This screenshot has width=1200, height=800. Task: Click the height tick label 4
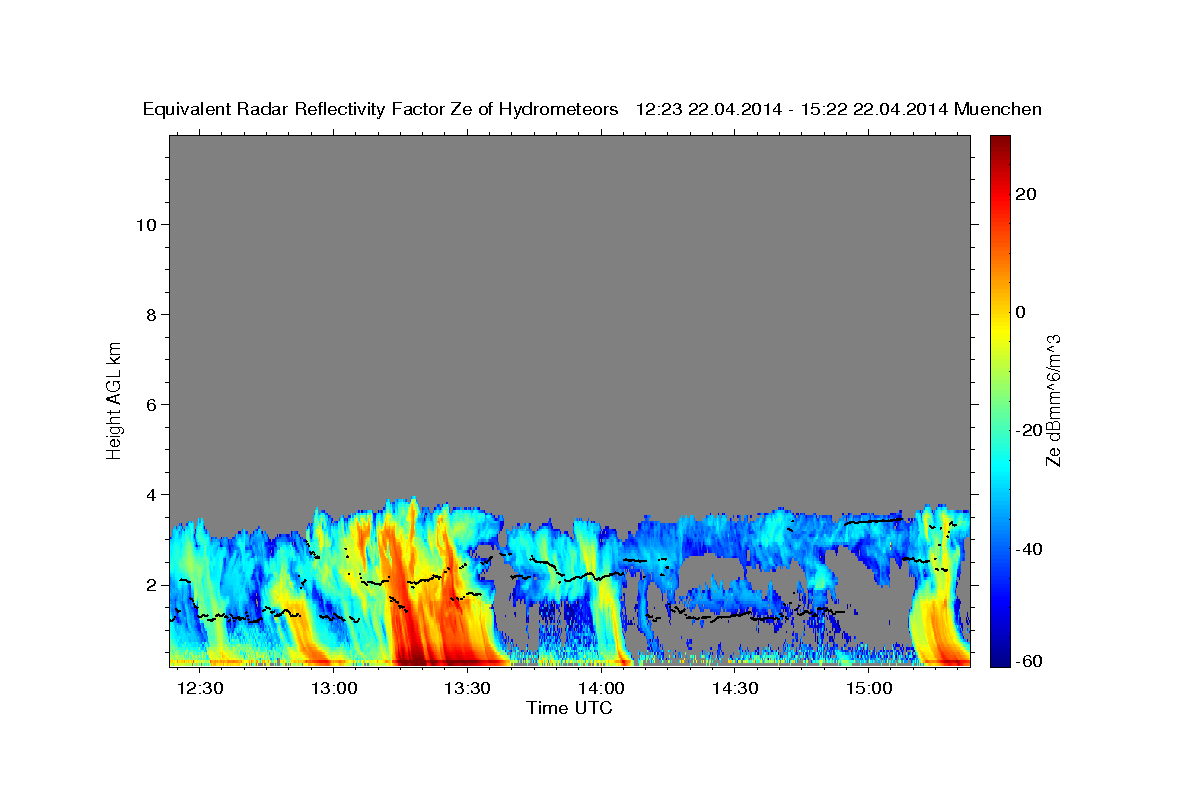point(152,494)
